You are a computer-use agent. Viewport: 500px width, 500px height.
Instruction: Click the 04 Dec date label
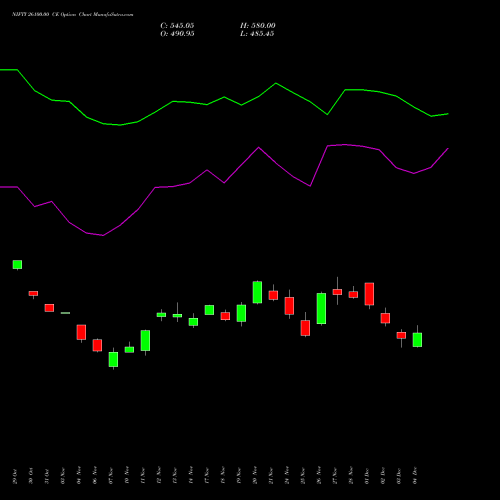(415, 476)
